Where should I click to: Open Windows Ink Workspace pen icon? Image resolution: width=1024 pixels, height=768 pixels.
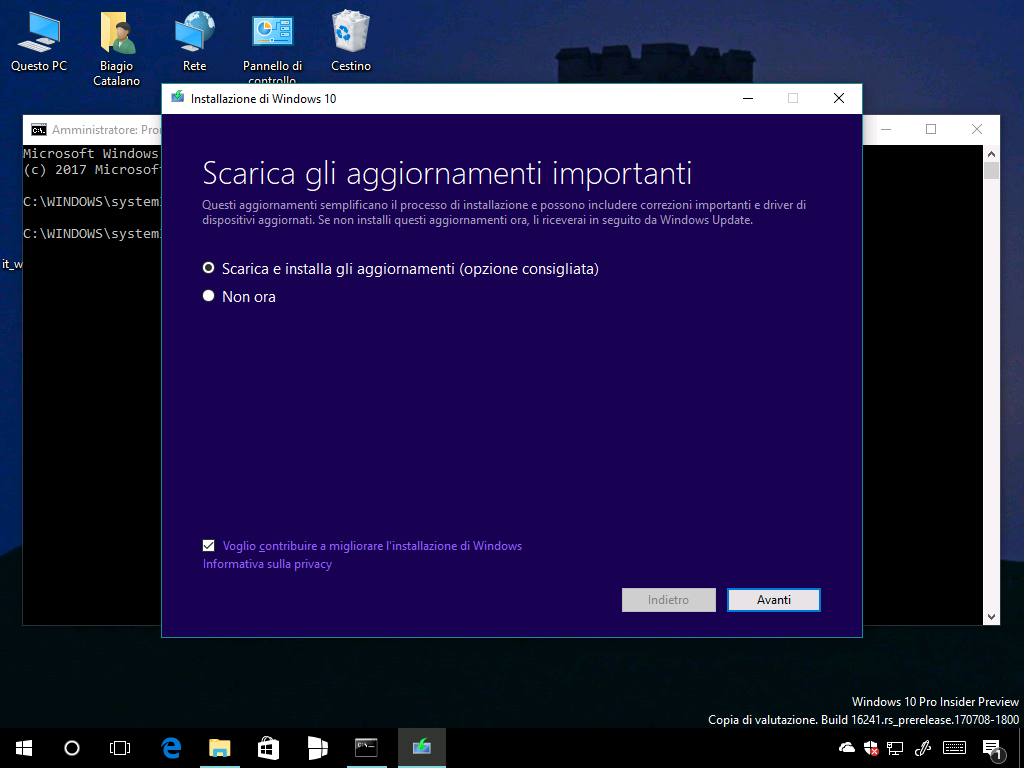coord(923,748)
